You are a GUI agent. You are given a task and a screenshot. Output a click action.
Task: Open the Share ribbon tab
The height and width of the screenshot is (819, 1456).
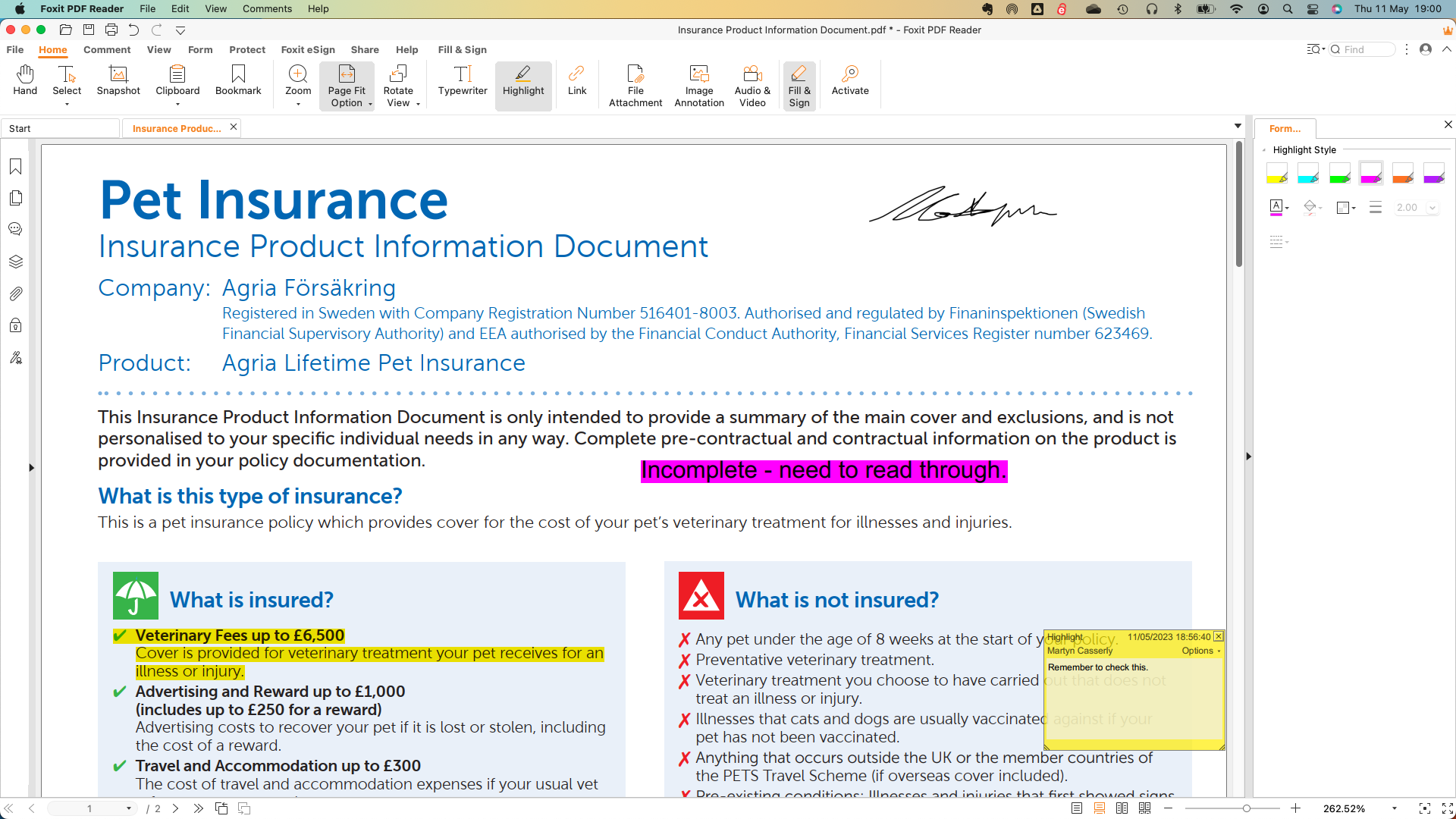click(365, 50)
